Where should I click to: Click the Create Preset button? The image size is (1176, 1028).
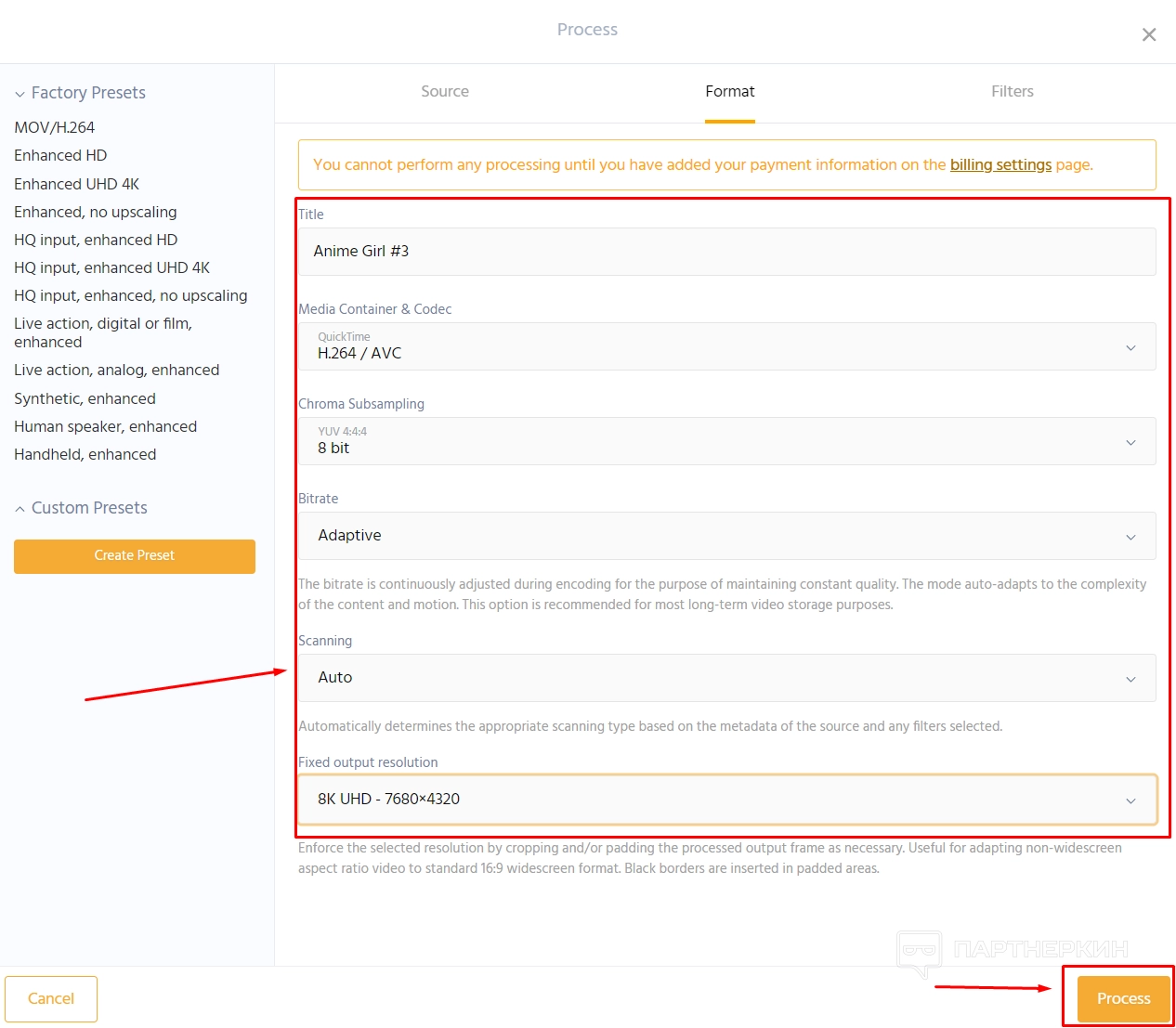[135, 555]
